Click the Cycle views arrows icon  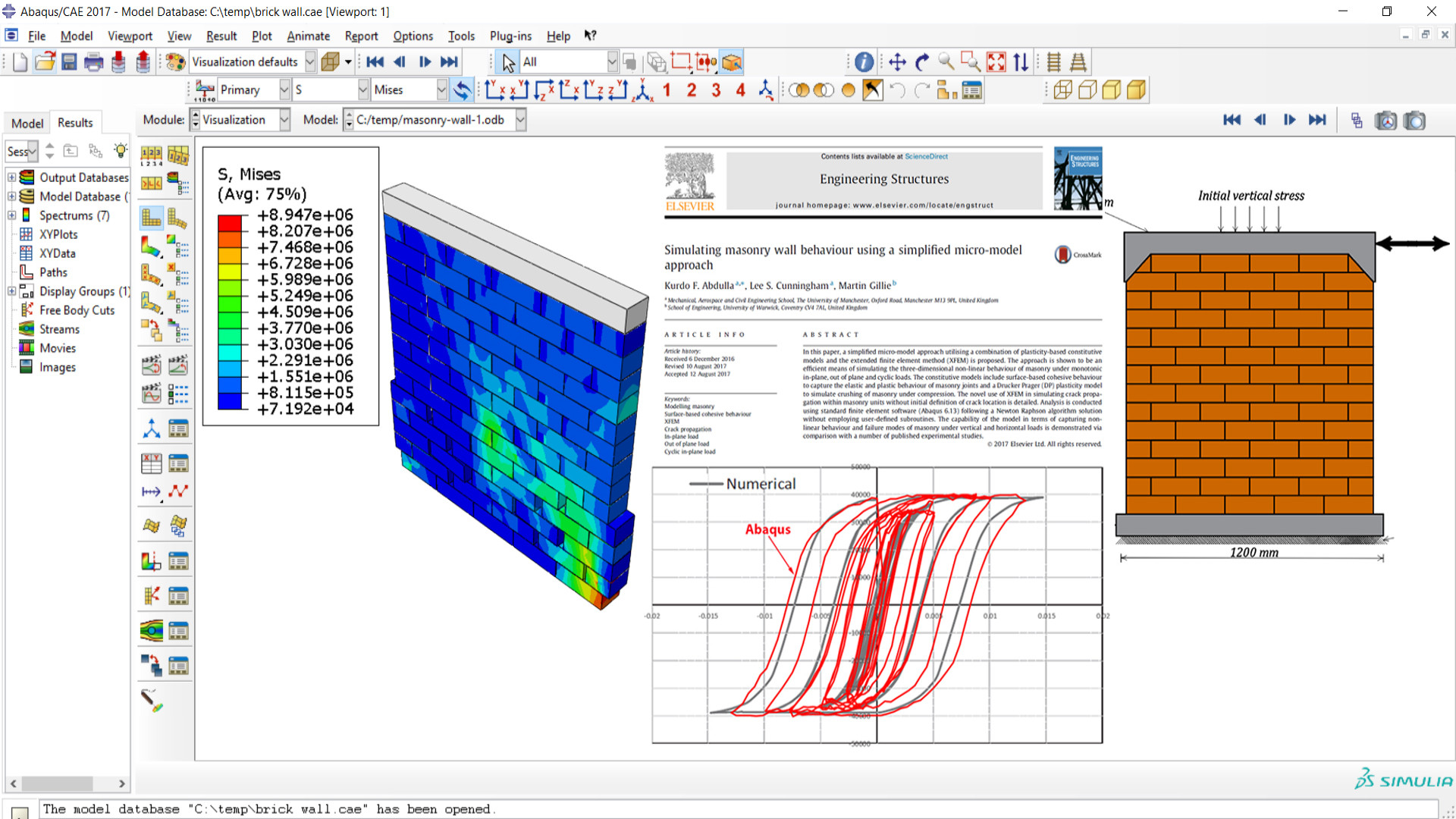coord(1021,62)
